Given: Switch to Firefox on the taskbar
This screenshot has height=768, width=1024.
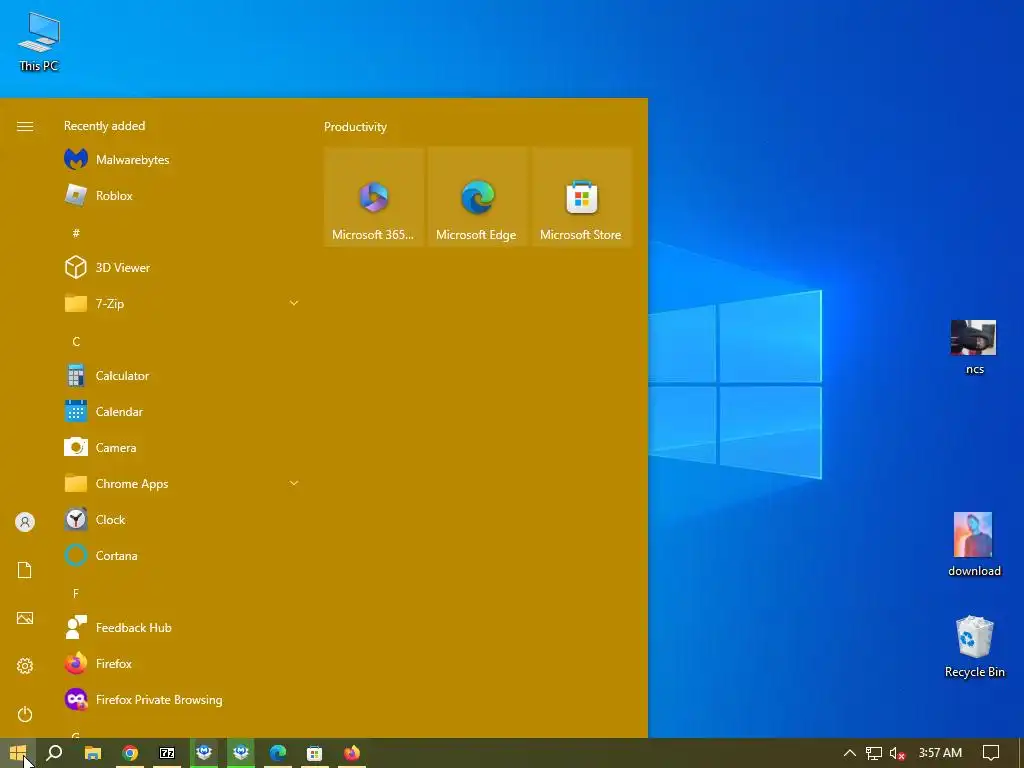Looking at the screenshot, I should [x=352, y=753].
